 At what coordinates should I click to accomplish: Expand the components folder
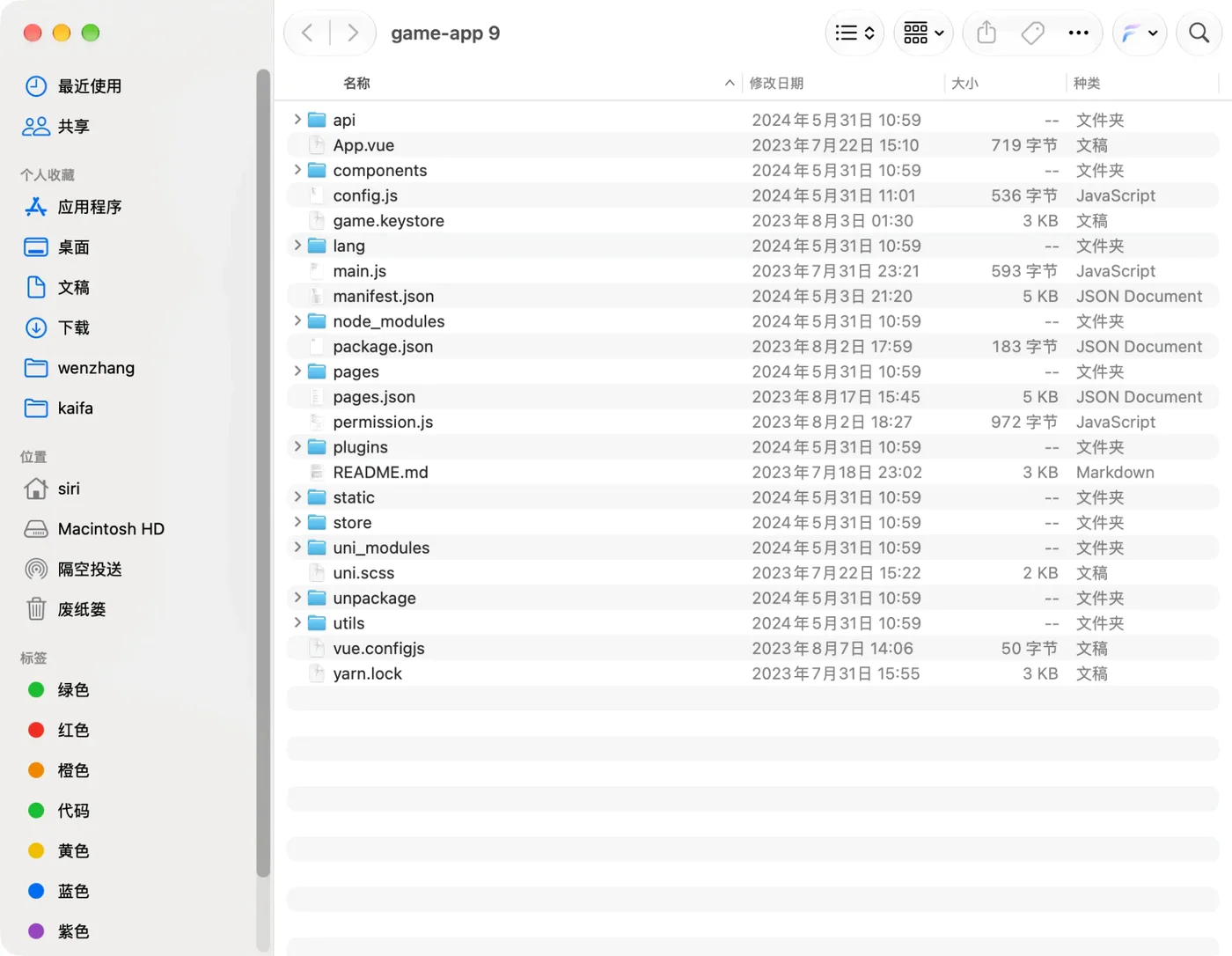tap(297, 170)
